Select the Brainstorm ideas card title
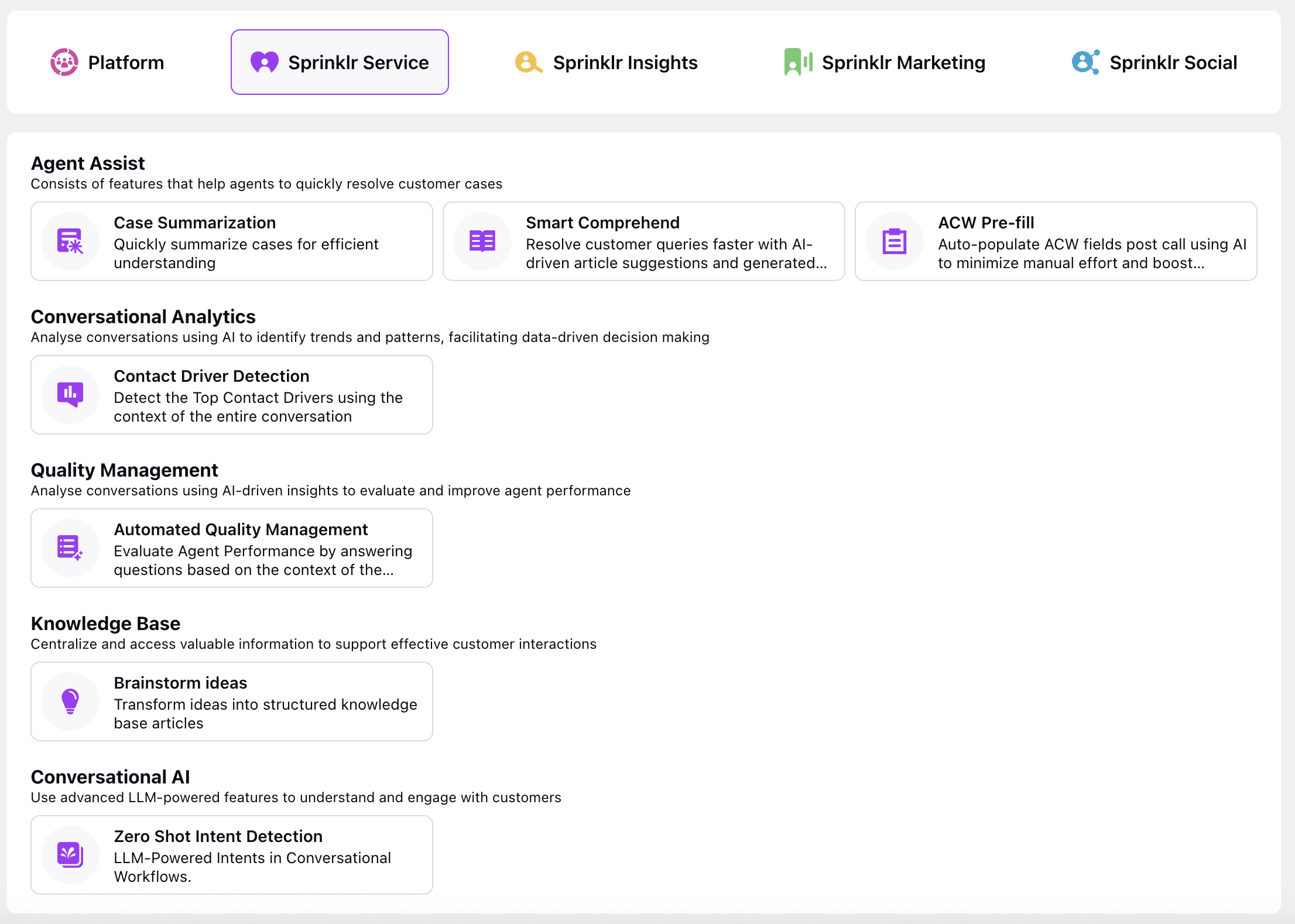This screenshot has height=924, width=1295. click(x=180, y=683)
